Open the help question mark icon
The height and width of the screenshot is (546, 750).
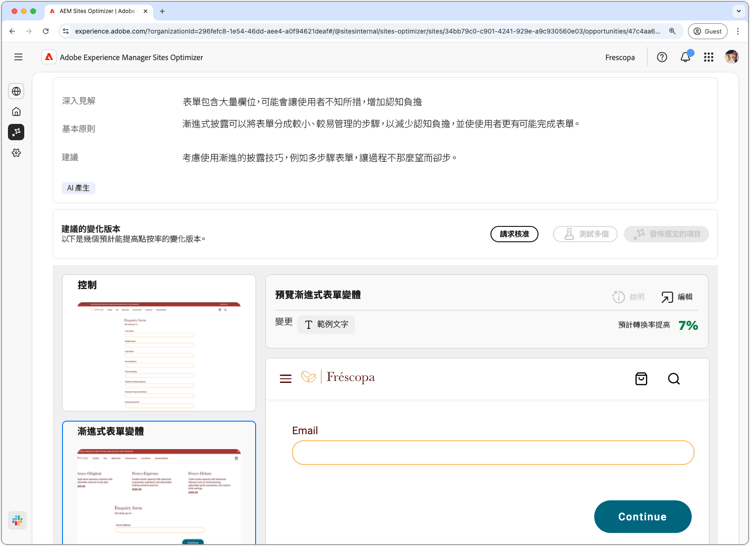pos(662,57)
